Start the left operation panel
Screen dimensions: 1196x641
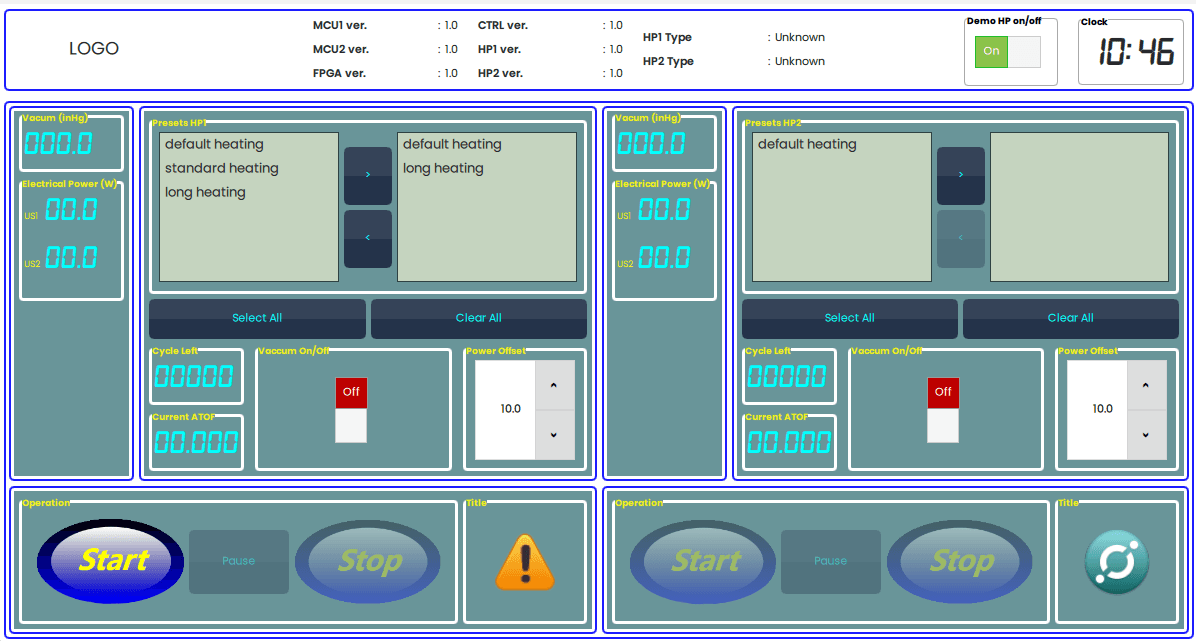111,561
